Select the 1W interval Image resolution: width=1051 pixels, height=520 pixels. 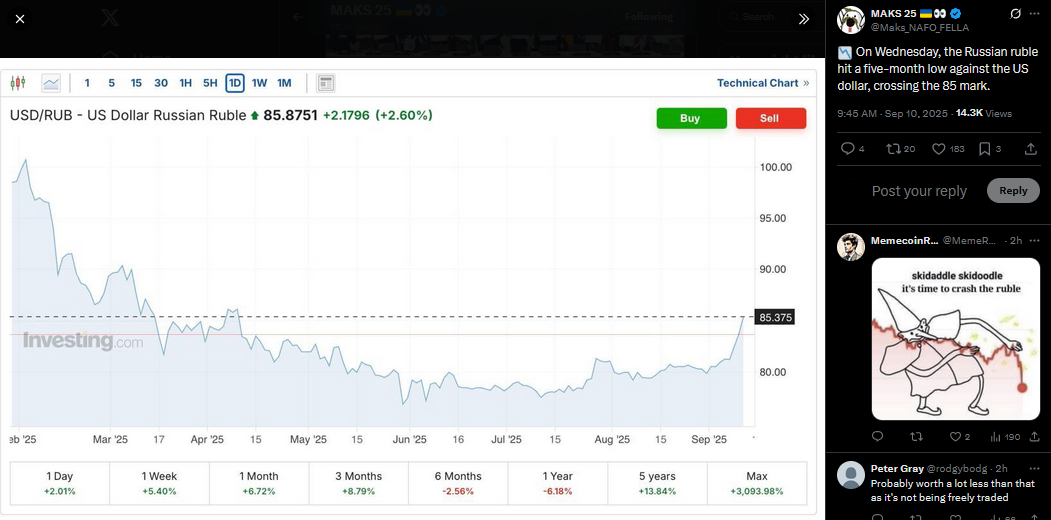(259, 83)
